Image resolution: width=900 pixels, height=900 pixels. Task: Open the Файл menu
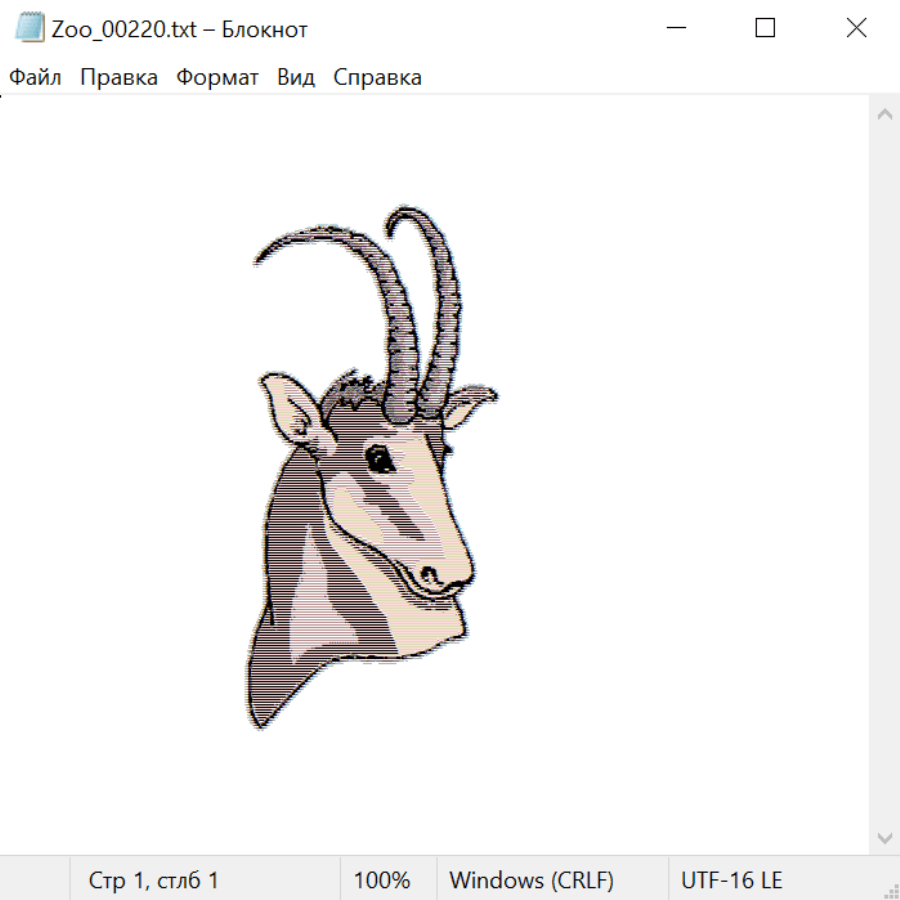point(36,78)
